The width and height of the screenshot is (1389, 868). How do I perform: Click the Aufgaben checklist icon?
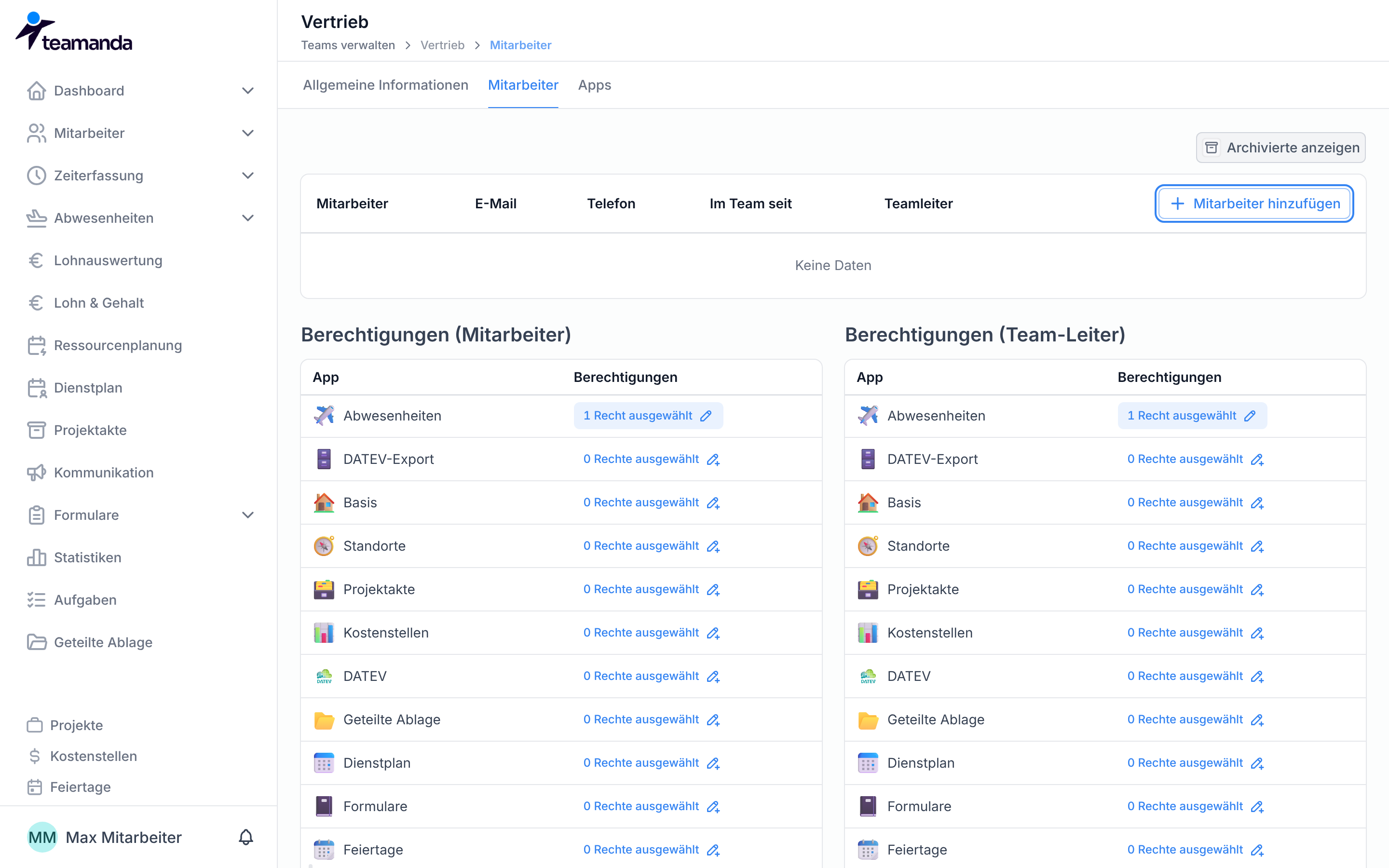point(36,600)
